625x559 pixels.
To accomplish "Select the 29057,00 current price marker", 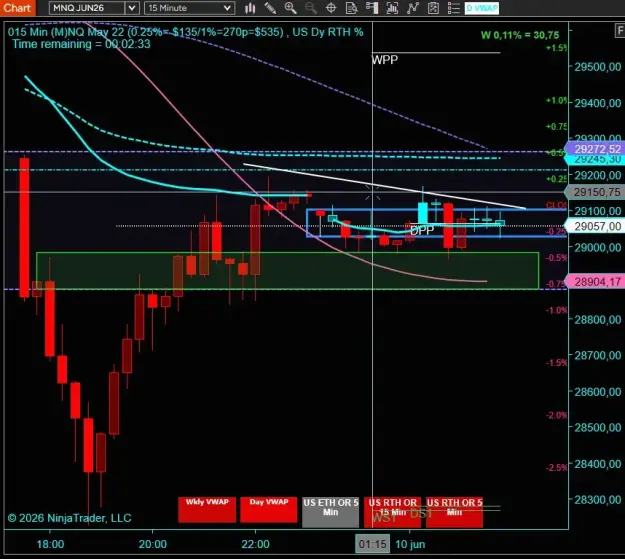I will coord(597,226).
